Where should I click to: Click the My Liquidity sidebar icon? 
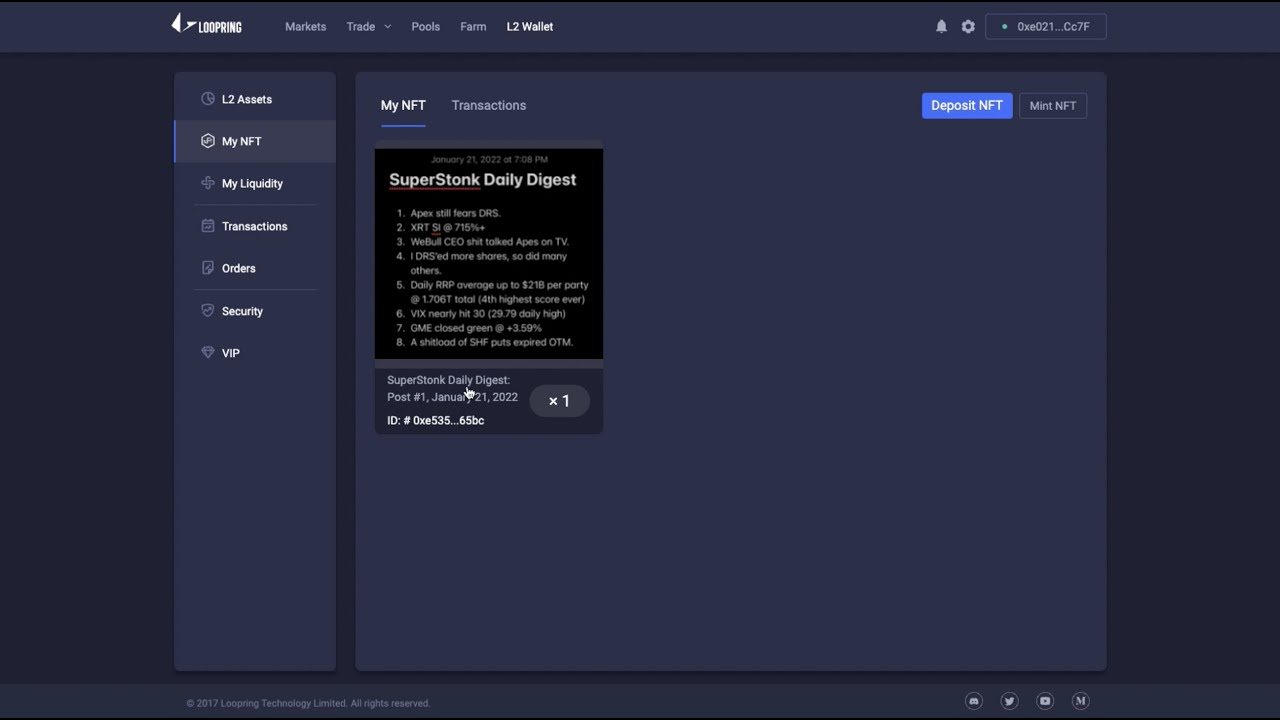(x=208, y=183)
